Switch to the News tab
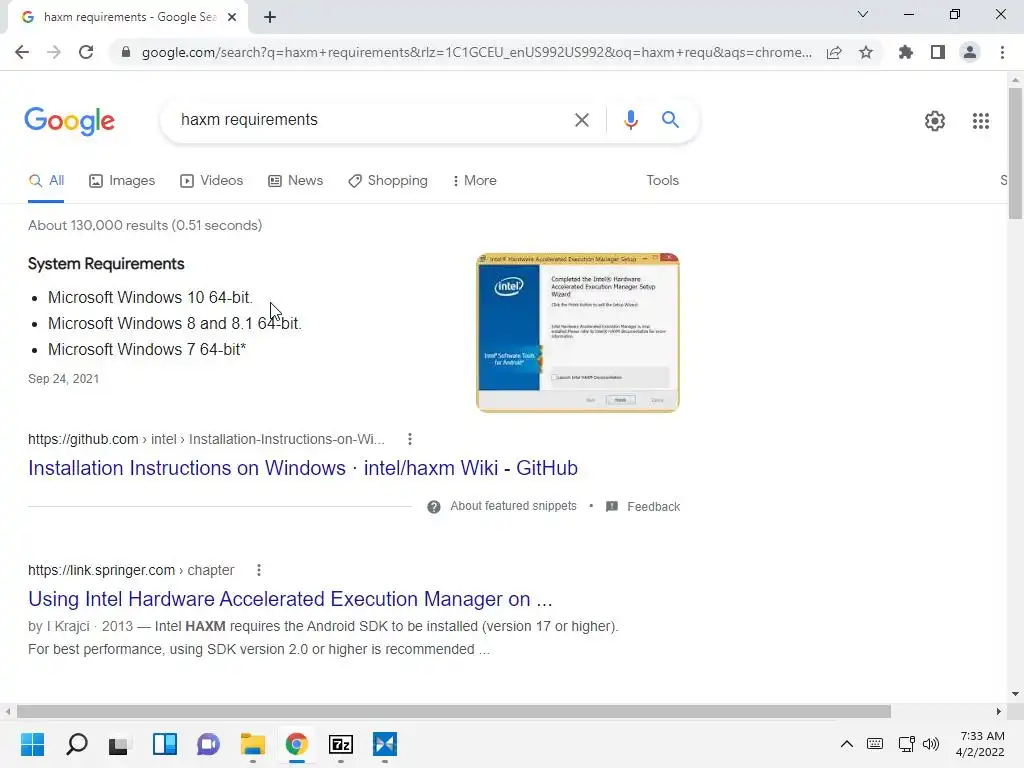The height and width of the screenshot is (768, 1024). (x=295, y=181)
